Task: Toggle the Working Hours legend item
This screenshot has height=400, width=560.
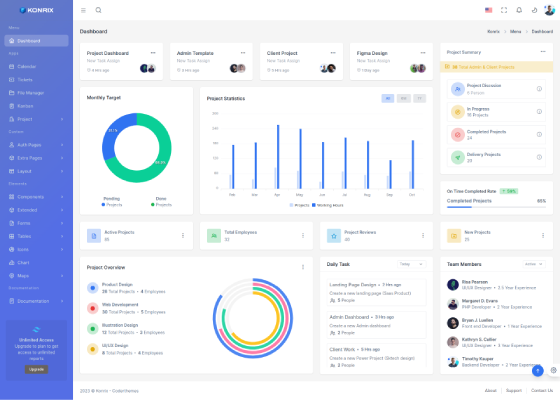Action: click(x=328, y=205)
